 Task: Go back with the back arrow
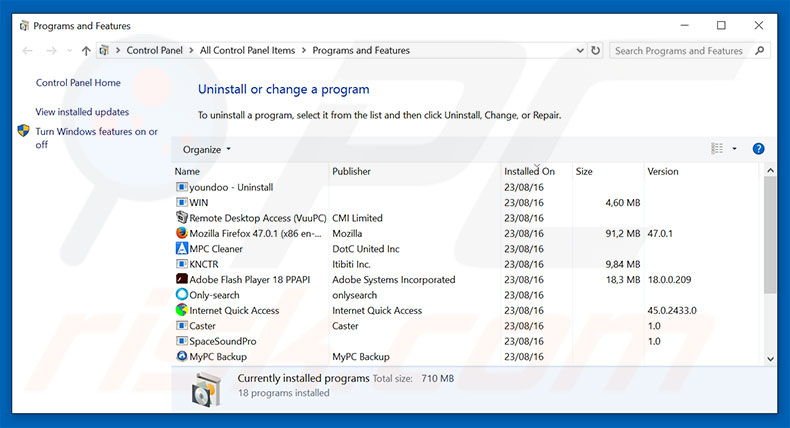[x=28, y=51]
